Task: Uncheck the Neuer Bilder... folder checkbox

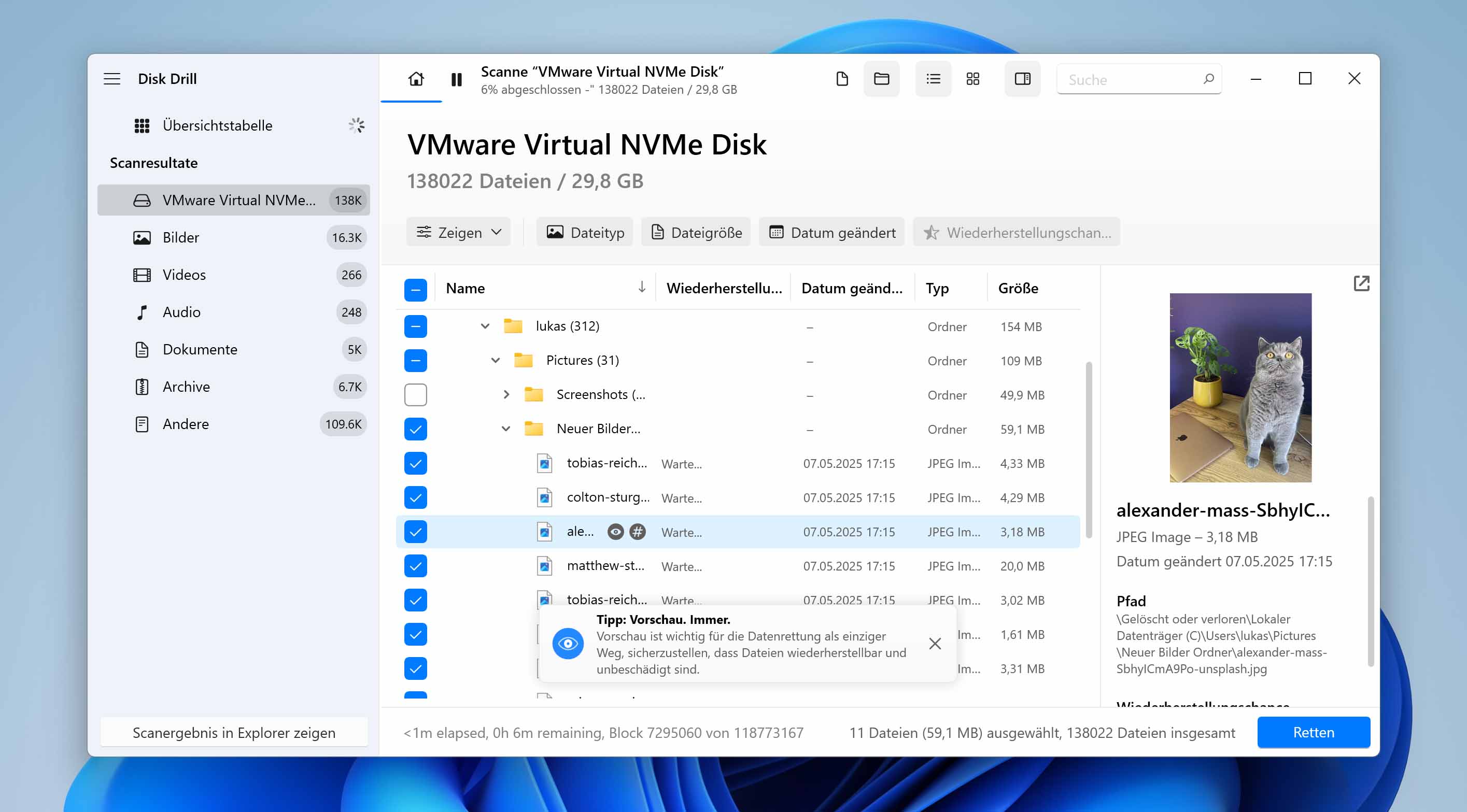Action: (x=415, y=429)
